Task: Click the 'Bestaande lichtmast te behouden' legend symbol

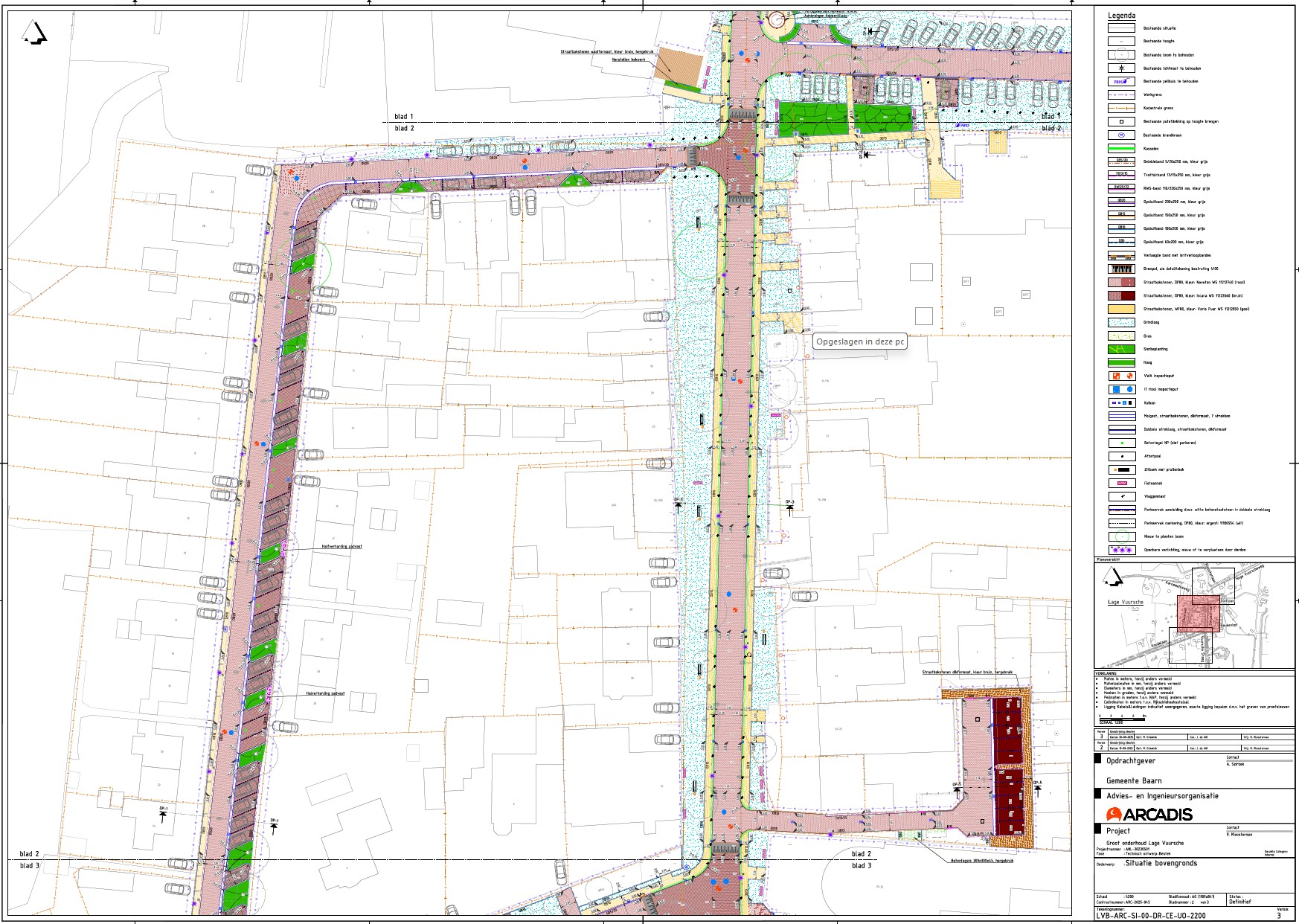Action: pyautogui.click(x=1121, y=68)
